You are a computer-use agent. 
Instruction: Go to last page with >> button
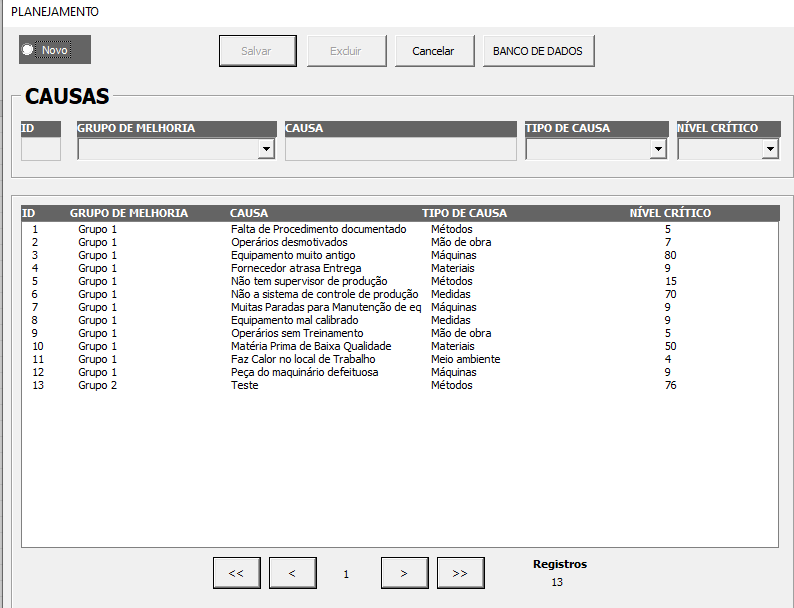[460, 573]
